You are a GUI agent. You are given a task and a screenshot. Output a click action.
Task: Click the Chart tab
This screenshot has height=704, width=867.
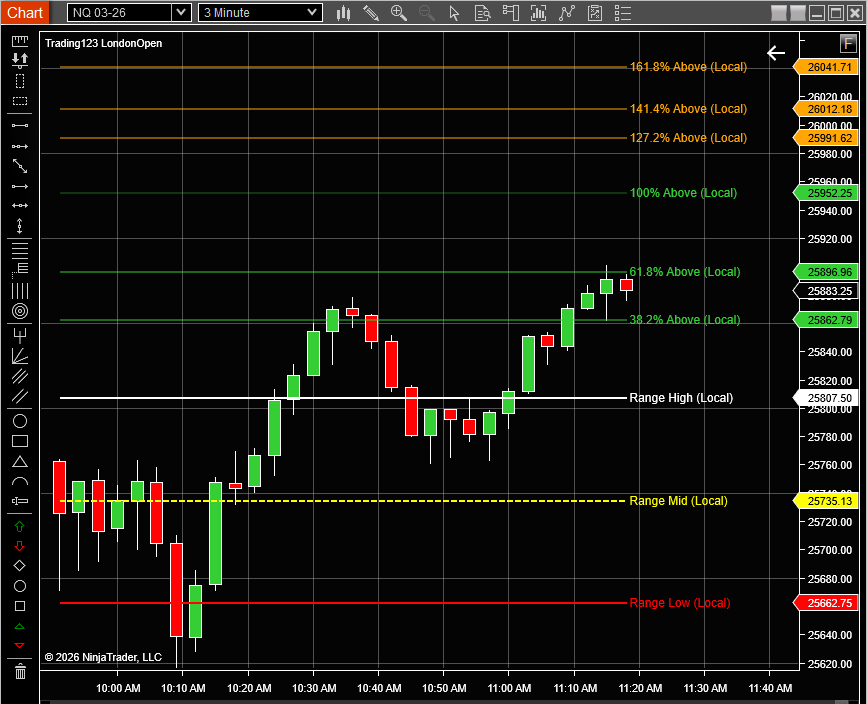[x=25, y=12]
